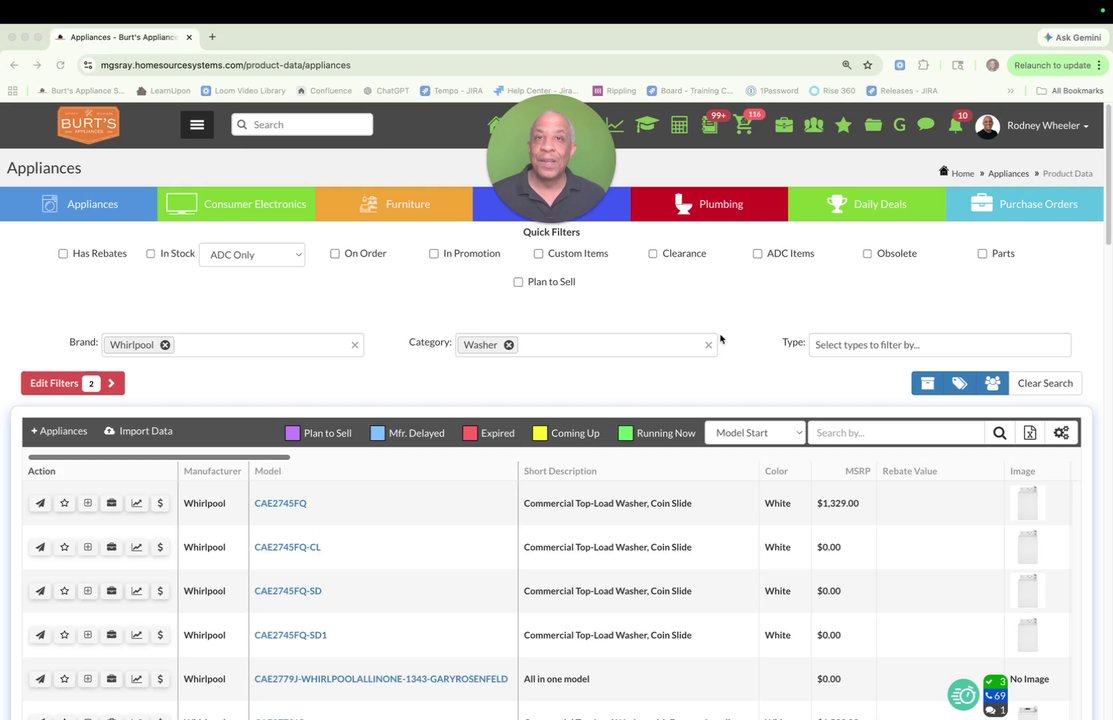Open the shopping cart with 116 badge
The width and height of the screenshot is (1113, 720).
pos(744,125)
